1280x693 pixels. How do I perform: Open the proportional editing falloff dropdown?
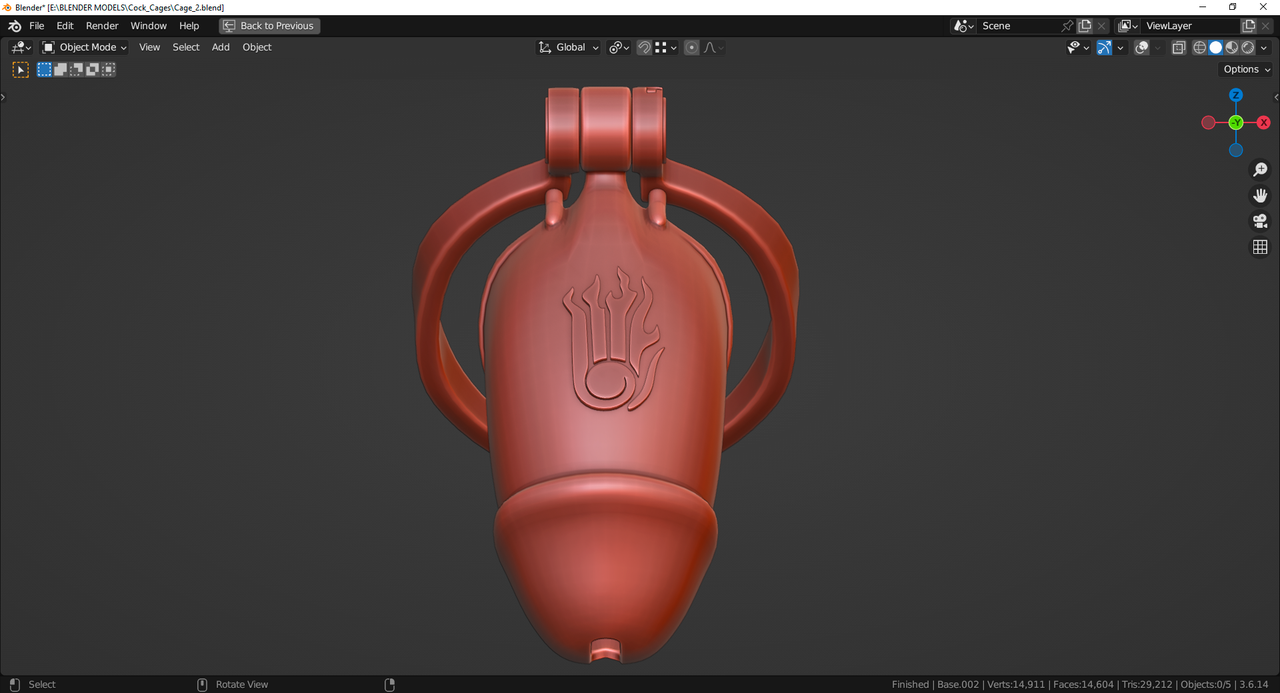point(714,47)
